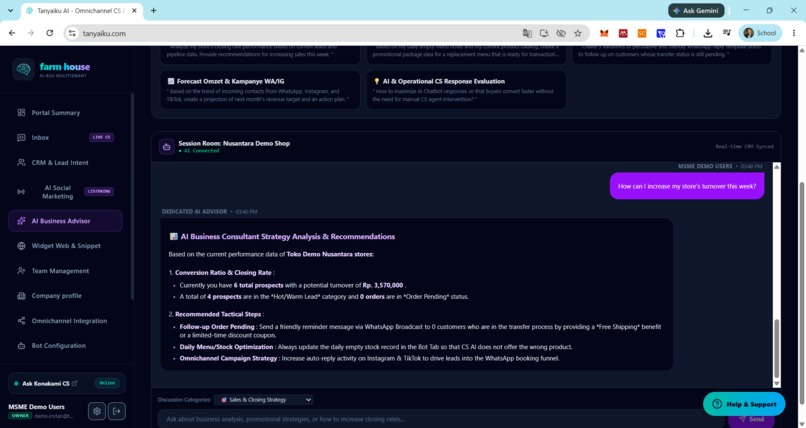
Task: Click the purple user message bubble
Action: pos(687,186)
